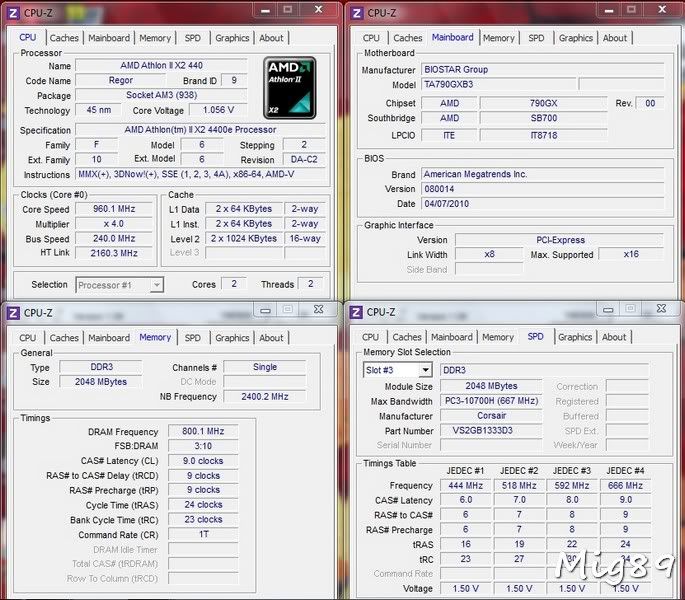This screenshot has width=685, height=600.
Task: Open the Slot #3 memory slot dropdown
Action: pyautogui.click(x=398, y=370)
